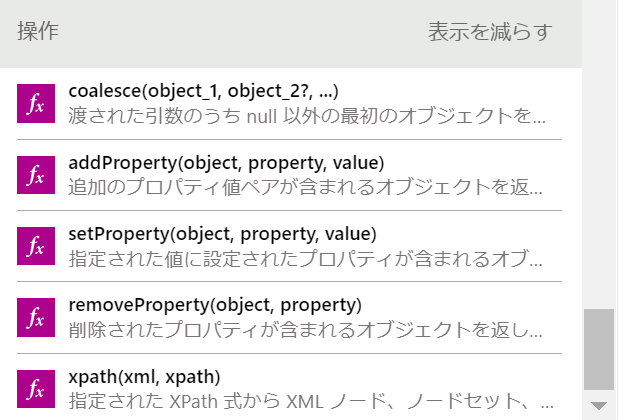The image size is (618, 420).
Task: Insert setProperty(object, property, value) expression
Action: point(222,234)
